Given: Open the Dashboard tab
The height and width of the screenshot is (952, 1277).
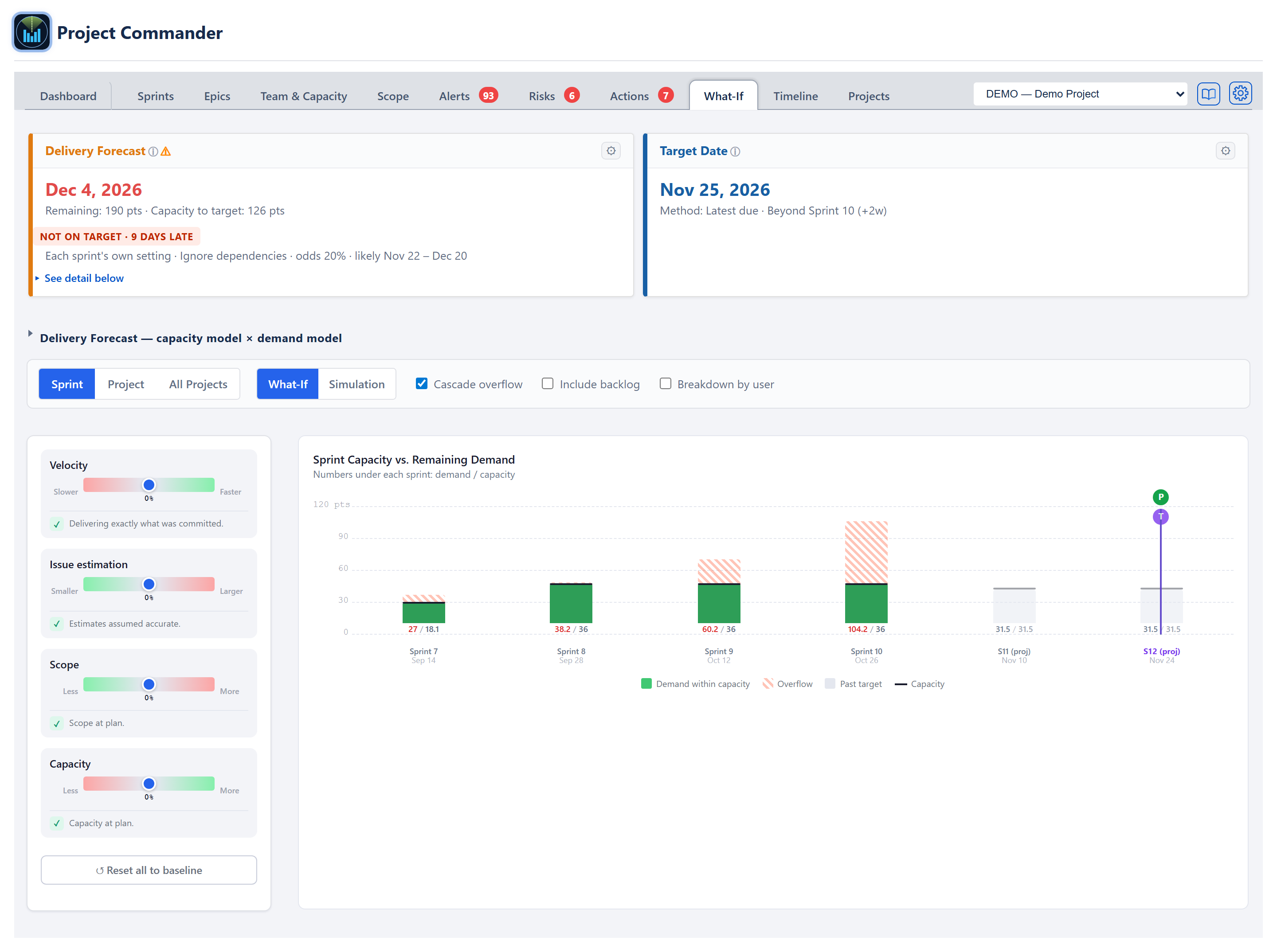Looking at the screenshot, I should tap(68, 96).
